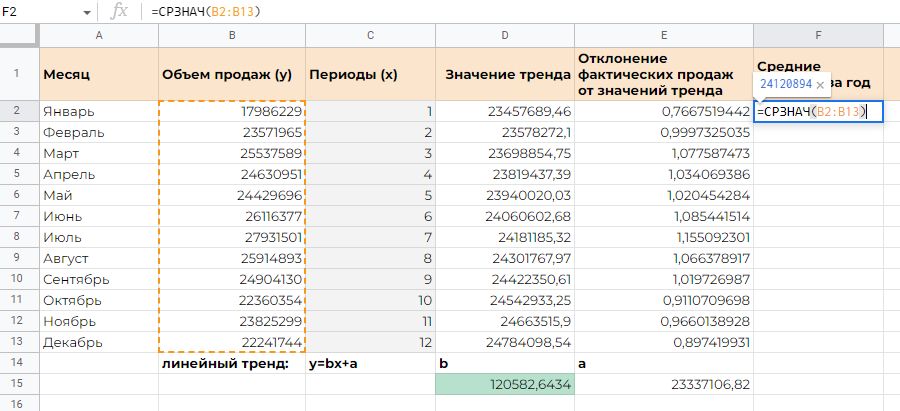Click trend value 23940020,03
Viewport: 900px width, 411px height.
point(505,195)
